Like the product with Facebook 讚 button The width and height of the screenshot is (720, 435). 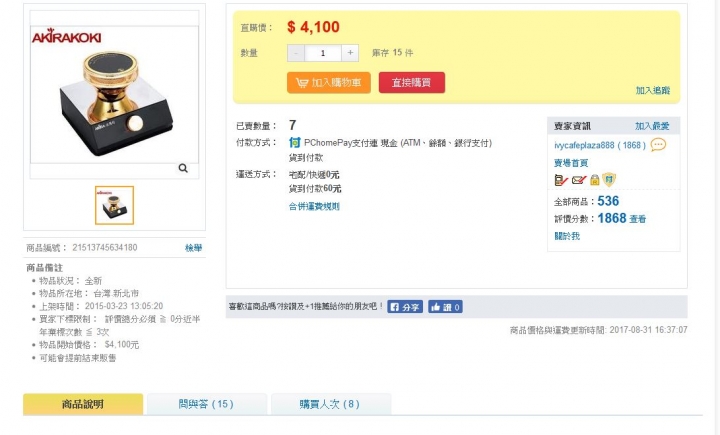coord(445,307)
